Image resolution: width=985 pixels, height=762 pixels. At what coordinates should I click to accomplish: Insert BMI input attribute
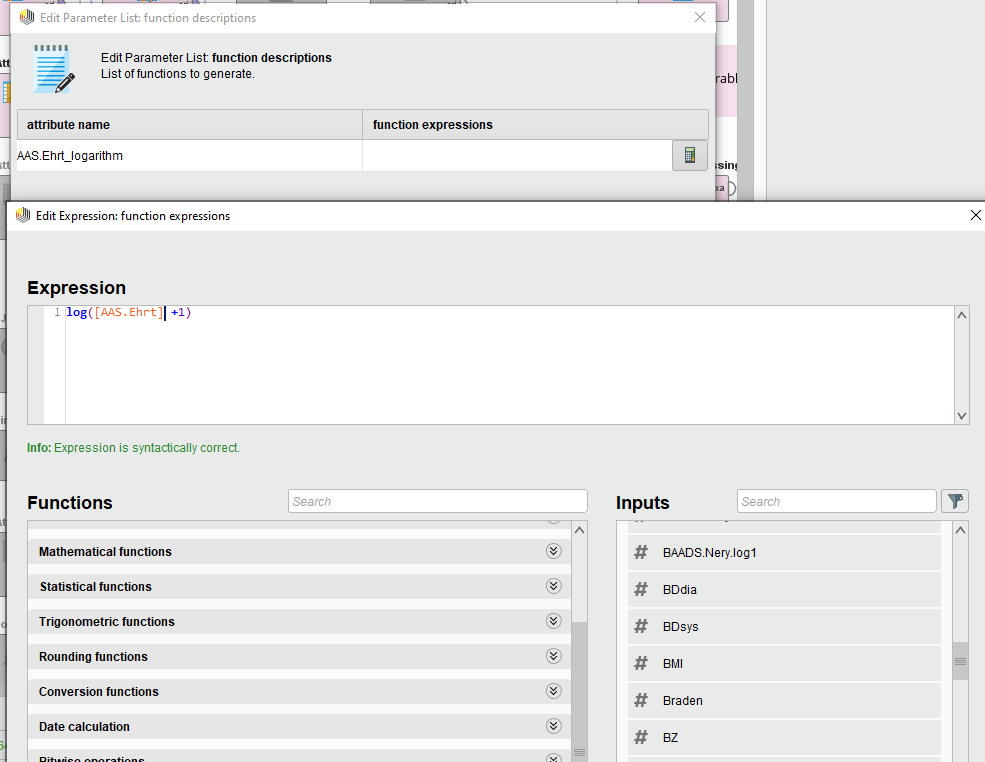click(x=784, y=664)
